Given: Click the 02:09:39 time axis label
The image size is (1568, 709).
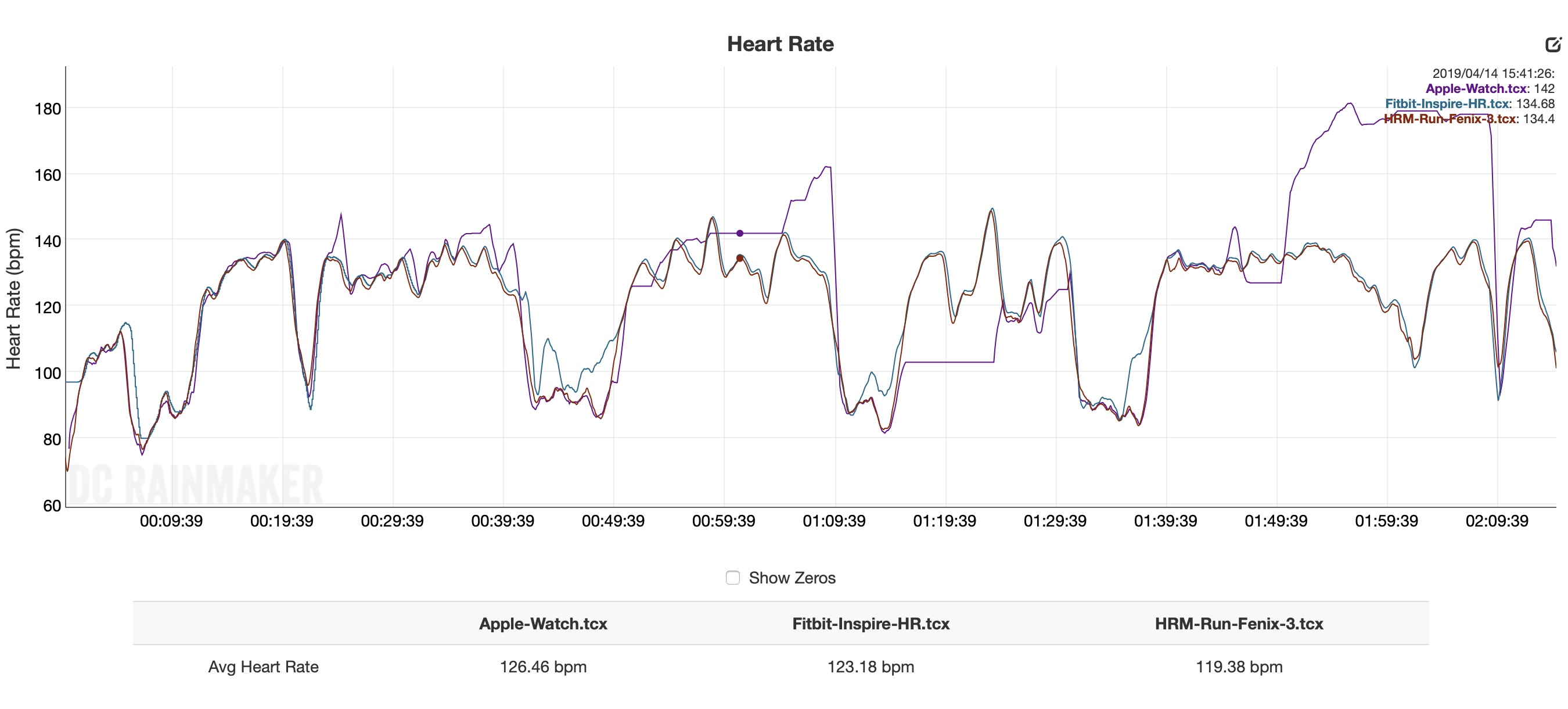Looking at the screenshot, I should (1497, 521).
